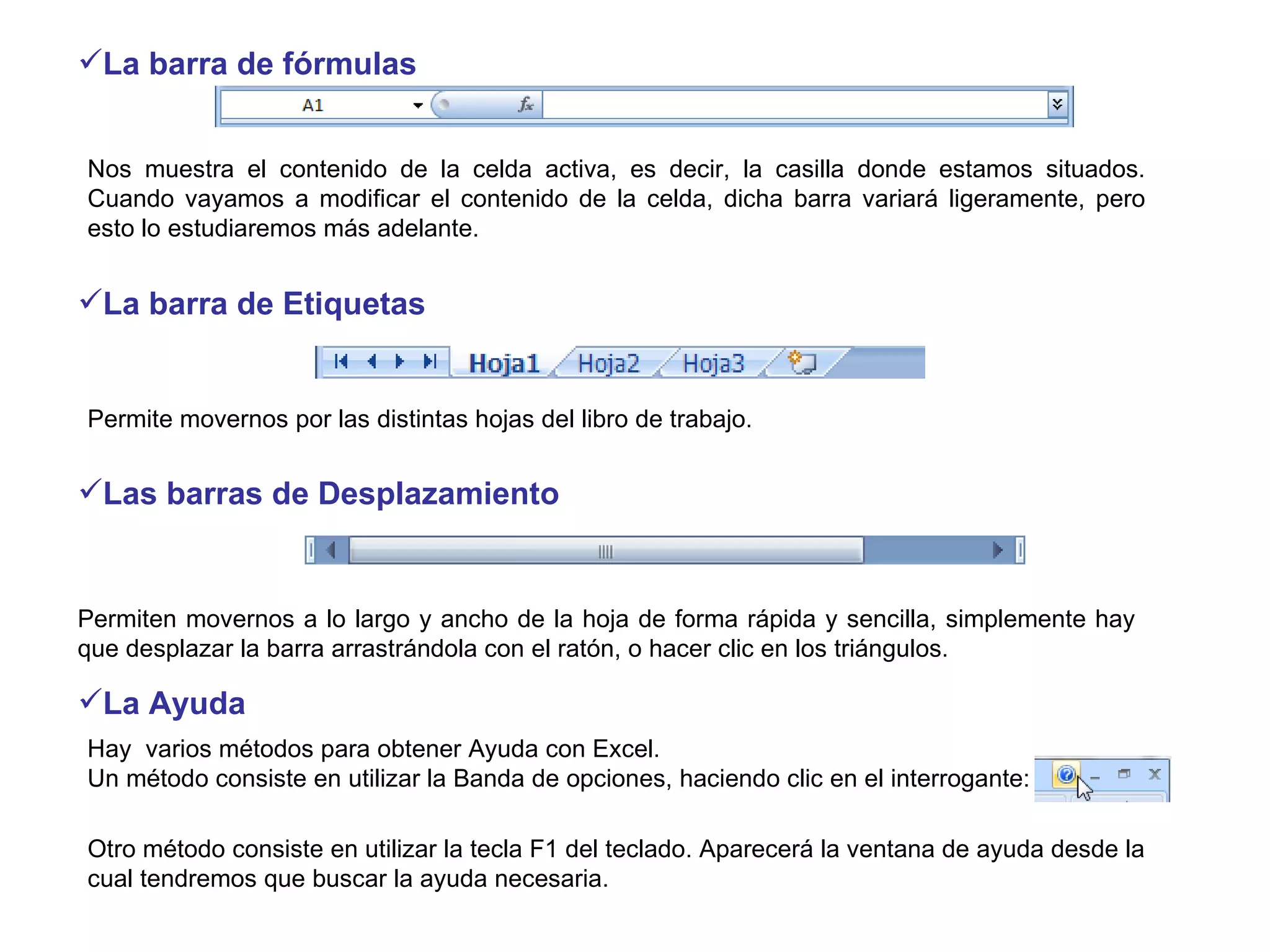Click the horizontal scrollbar thumb
1270x952 pixels.
pyautogui.click(x=606, y=550)
